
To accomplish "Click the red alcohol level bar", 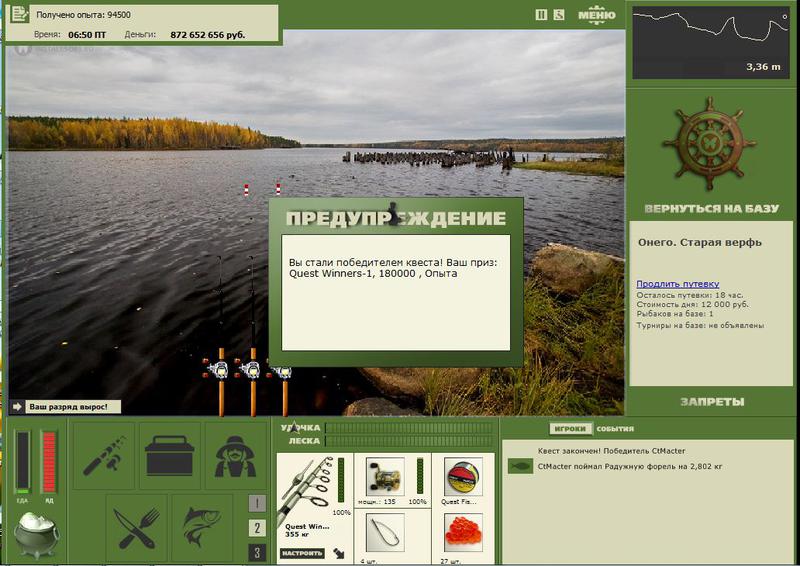I will (x=49, y=461).
